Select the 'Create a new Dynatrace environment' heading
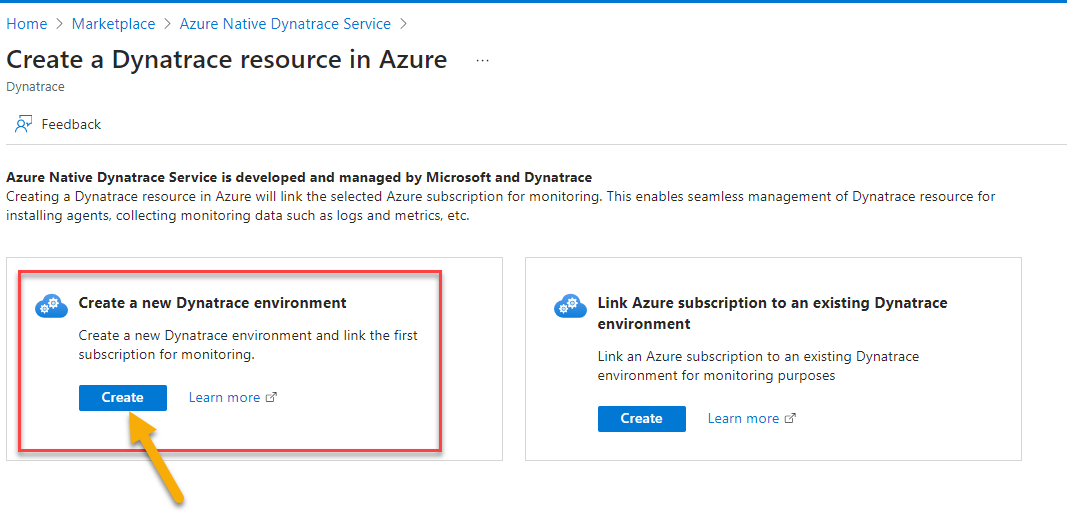This screenshot has width=1067, height=517. [212, 302]
